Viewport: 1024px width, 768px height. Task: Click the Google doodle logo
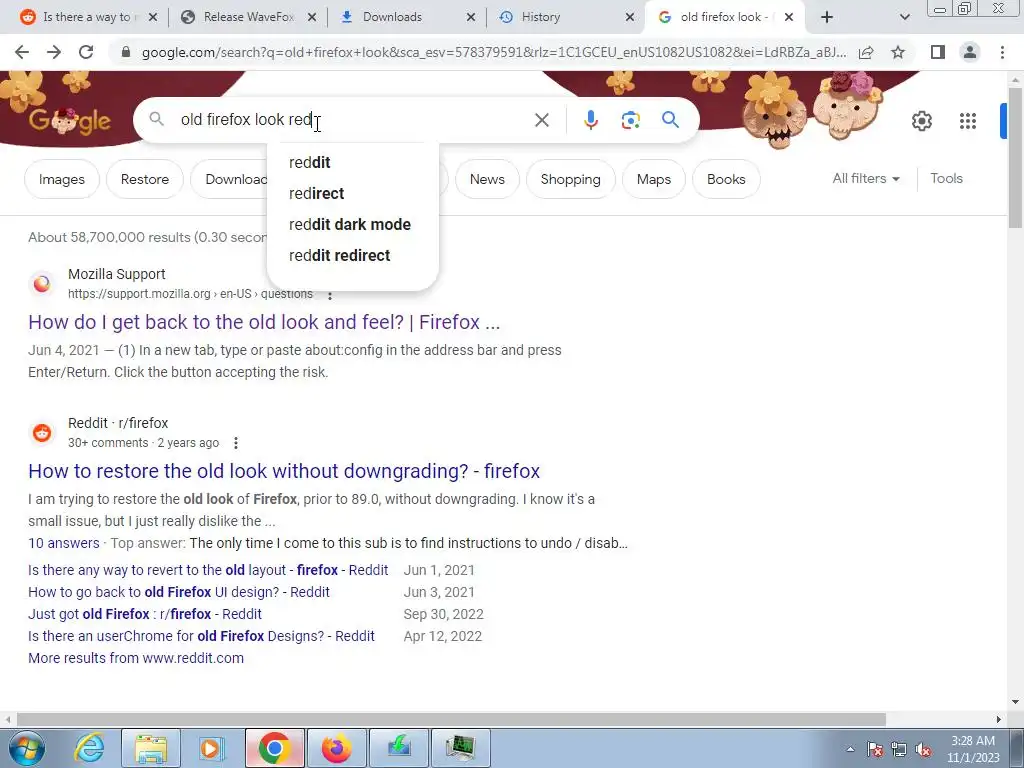(x=69, y=121)
